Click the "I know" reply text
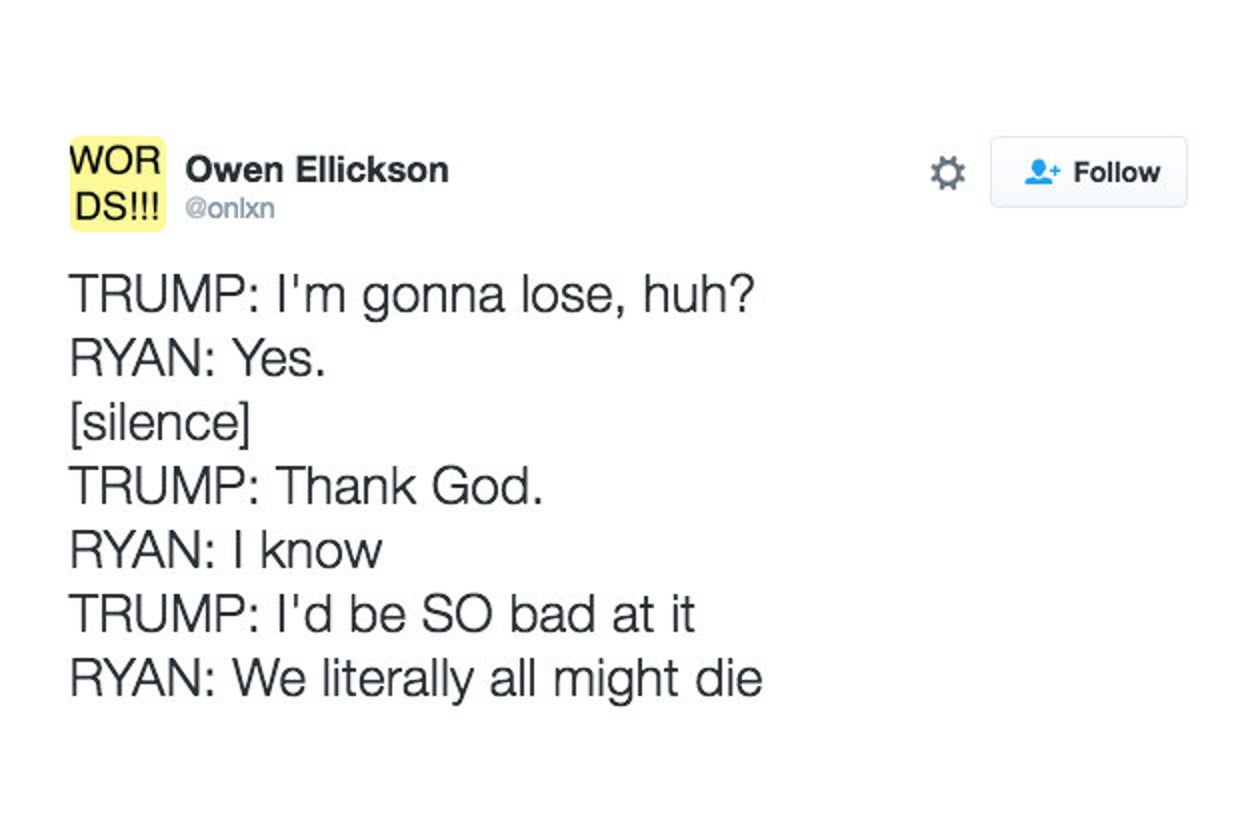The image size is (1250, 830). [307, 551]
